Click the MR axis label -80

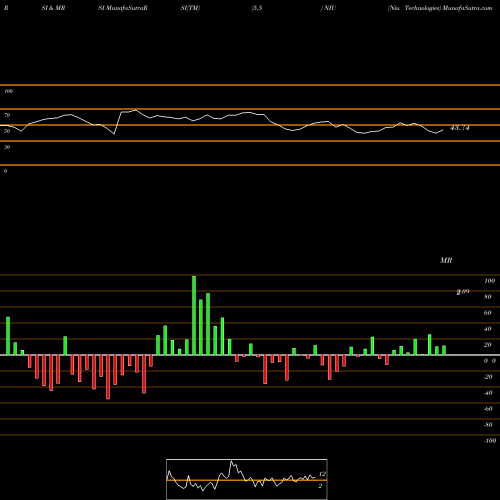click(x=488, y=425)
